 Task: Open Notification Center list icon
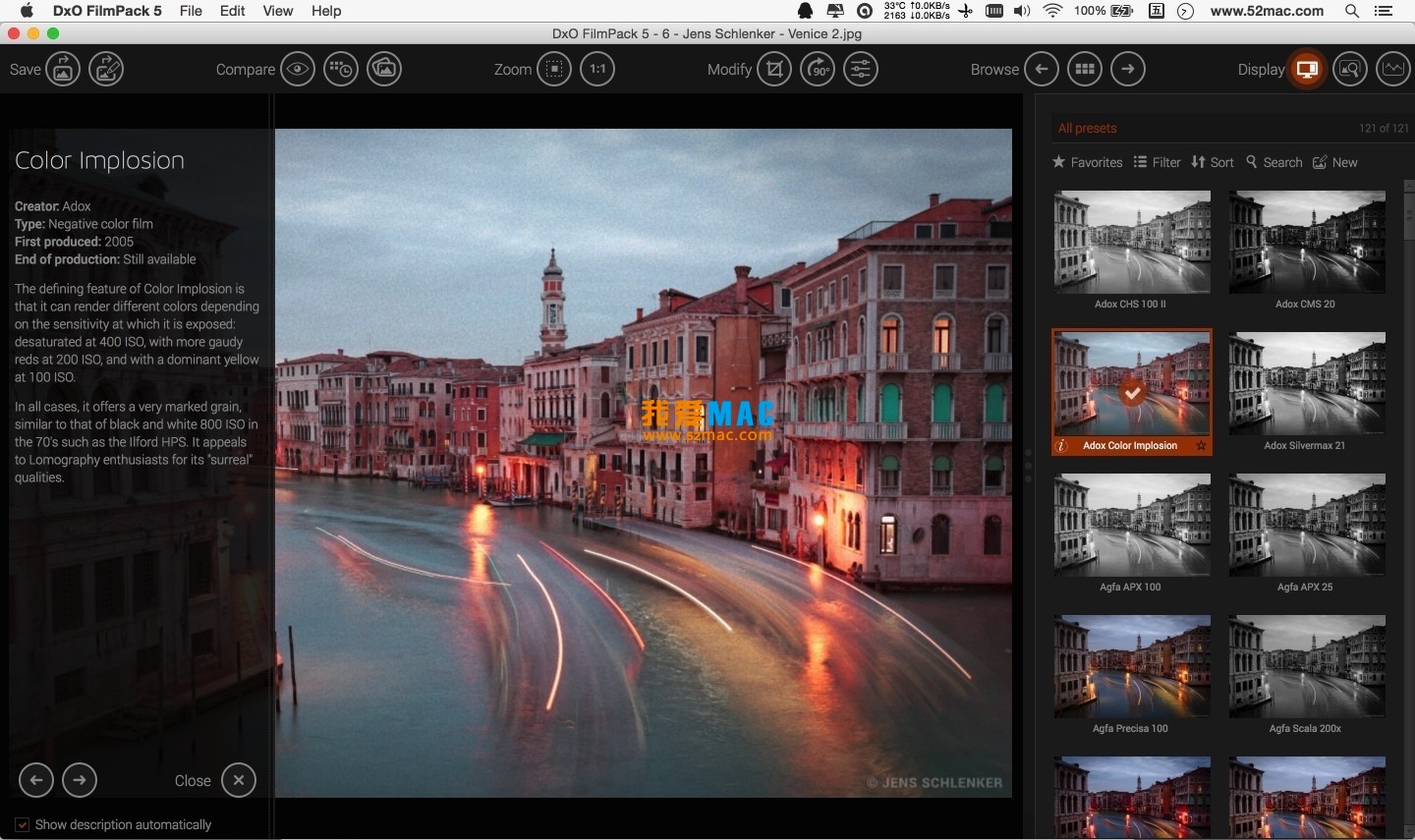(x=1384, y=11)
